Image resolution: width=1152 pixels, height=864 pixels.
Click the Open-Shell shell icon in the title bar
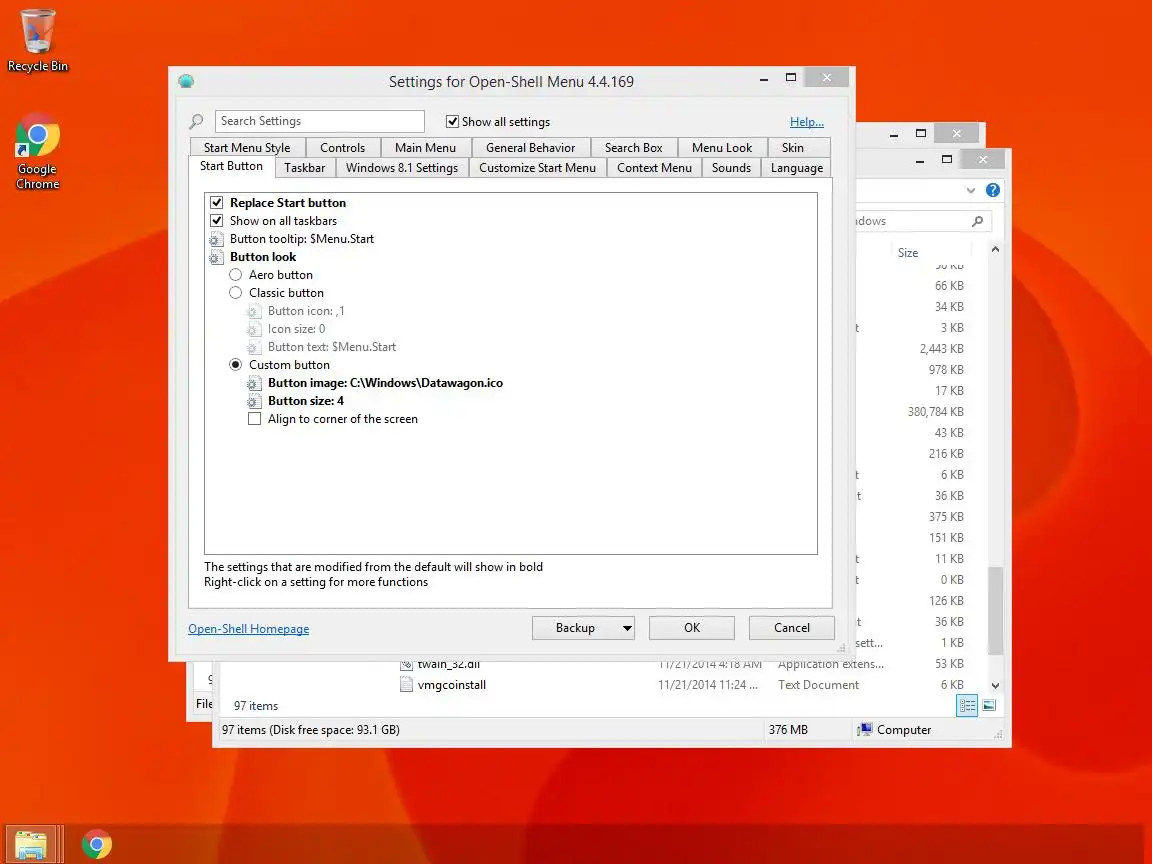tap(186, 81)
